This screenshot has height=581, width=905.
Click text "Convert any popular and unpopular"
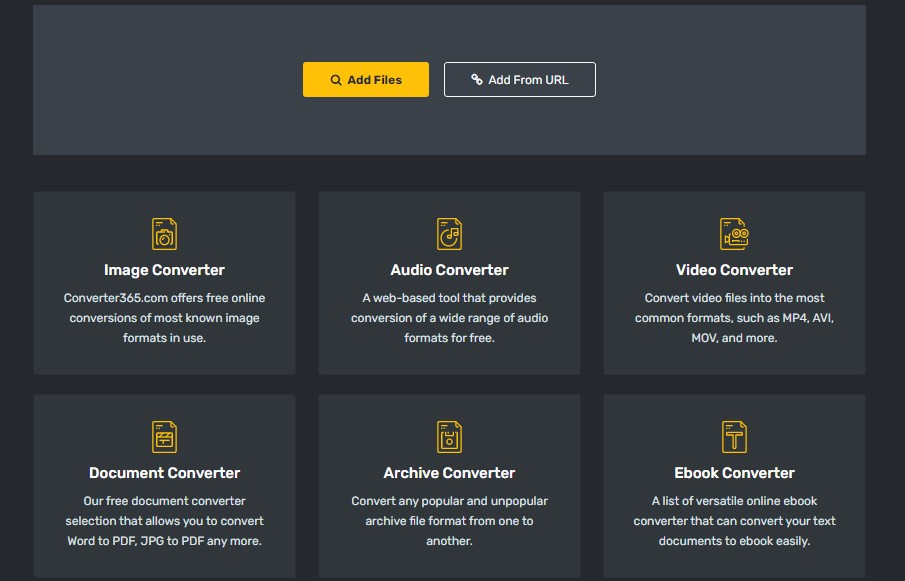(449, 501)
